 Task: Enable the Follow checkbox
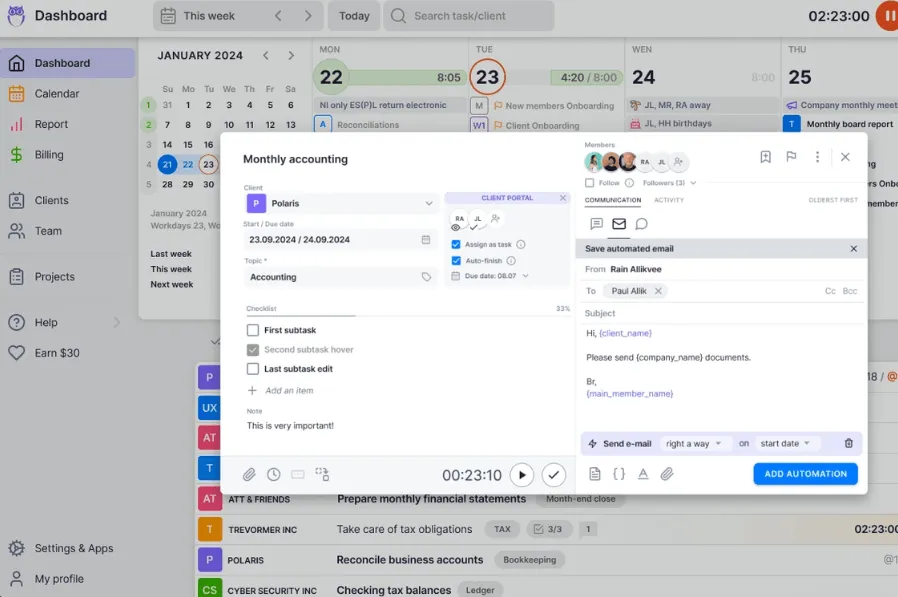click(x=589, y=183)
